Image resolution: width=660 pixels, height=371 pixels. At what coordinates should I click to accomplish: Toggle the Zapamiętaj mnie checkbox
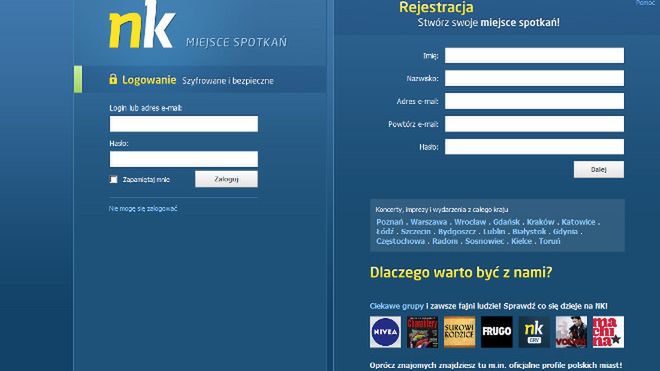114,179
